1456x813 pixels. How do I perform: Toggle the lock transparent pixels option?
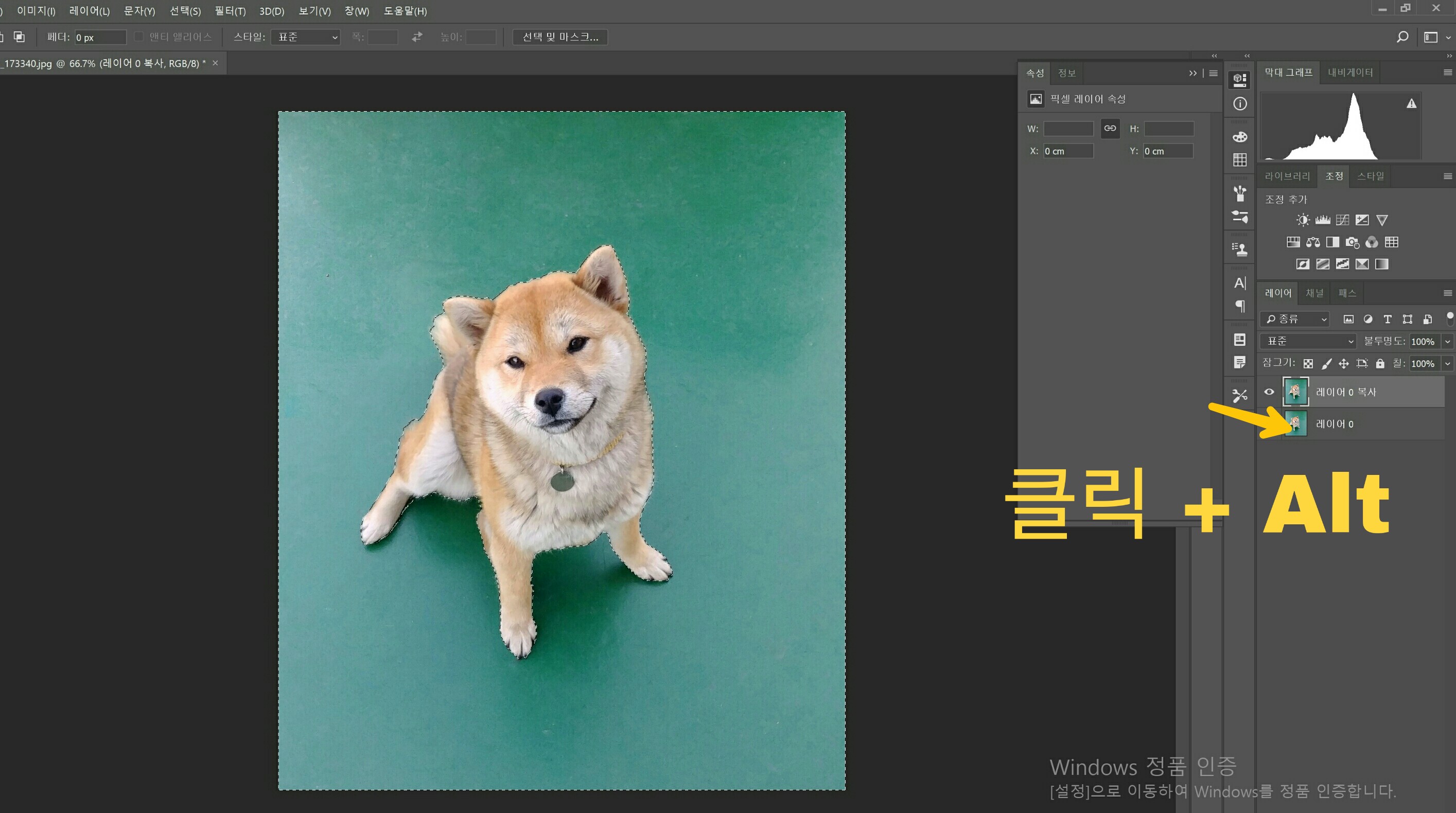click(1308, 363)
